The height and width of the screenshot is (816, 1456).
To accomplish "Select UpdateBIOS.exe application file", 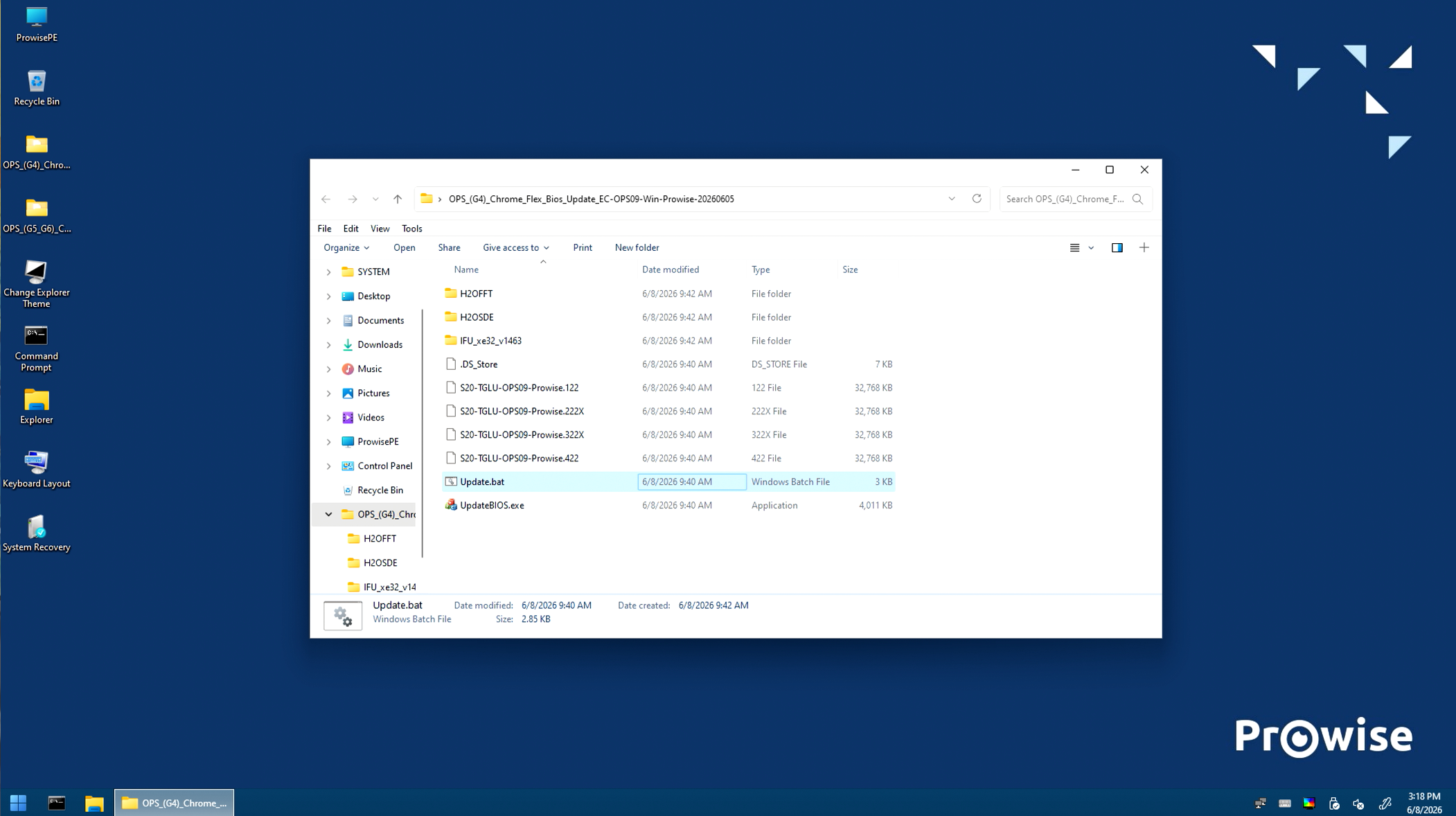I will pos(668,505).
